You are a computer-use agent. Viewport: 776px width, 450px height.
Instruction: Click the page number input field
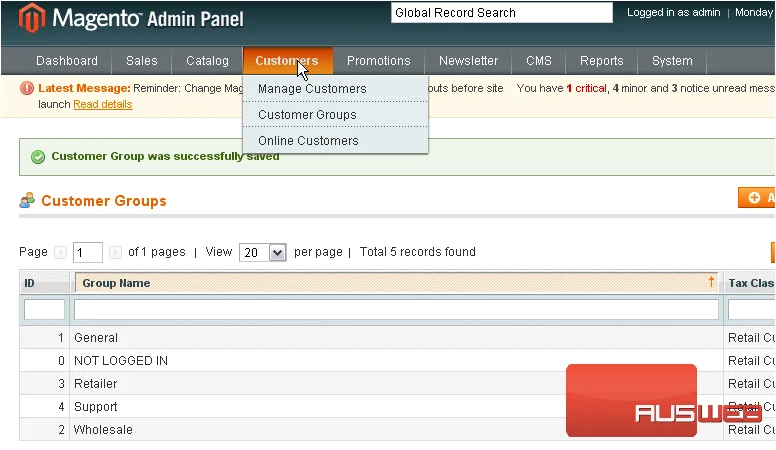pyautogui.click(x=88, y=252)
